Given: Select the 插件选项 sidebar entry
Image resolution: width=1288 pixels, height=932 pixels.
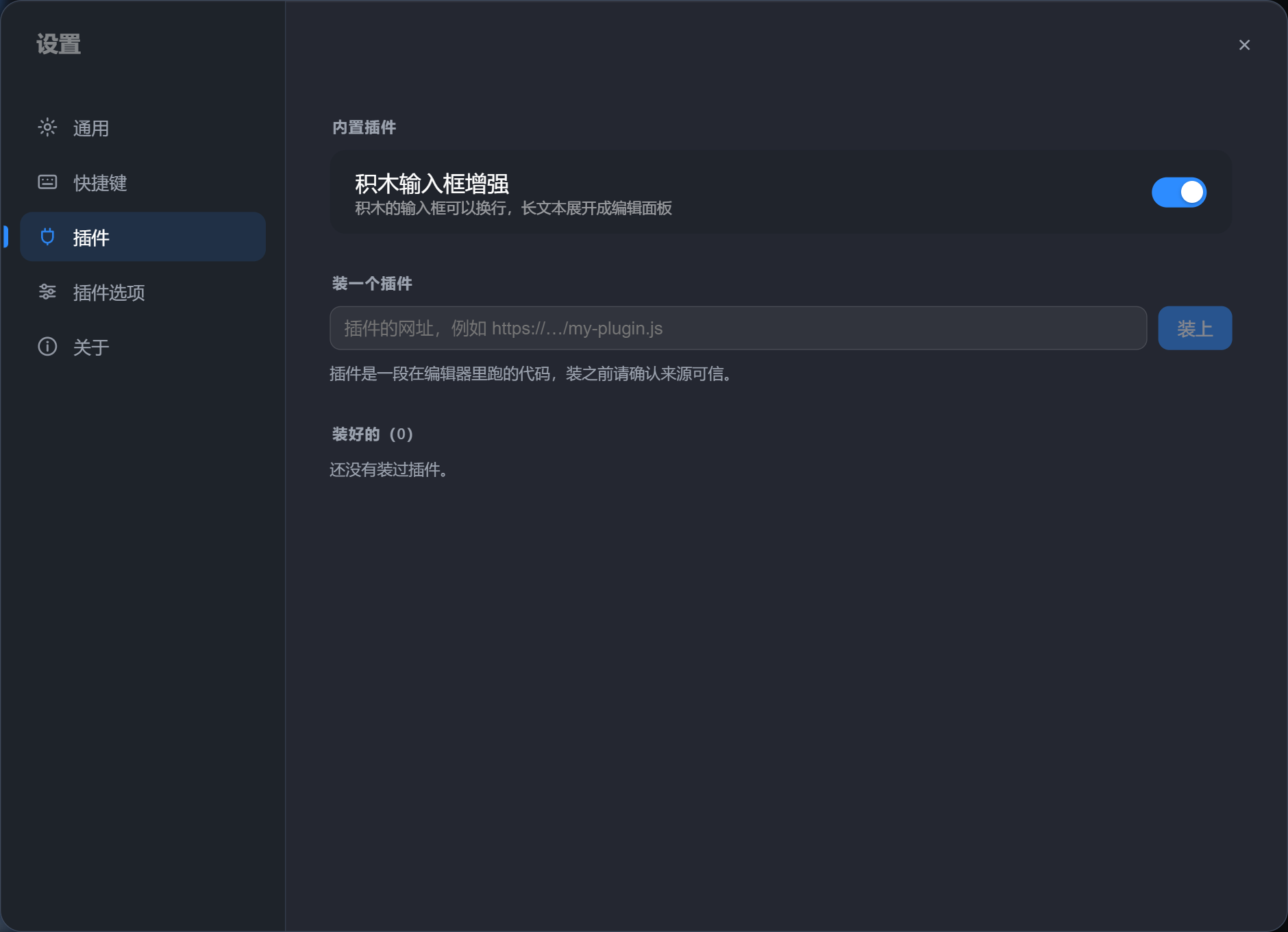Looking at the screenshot, I should coord(143,292).
